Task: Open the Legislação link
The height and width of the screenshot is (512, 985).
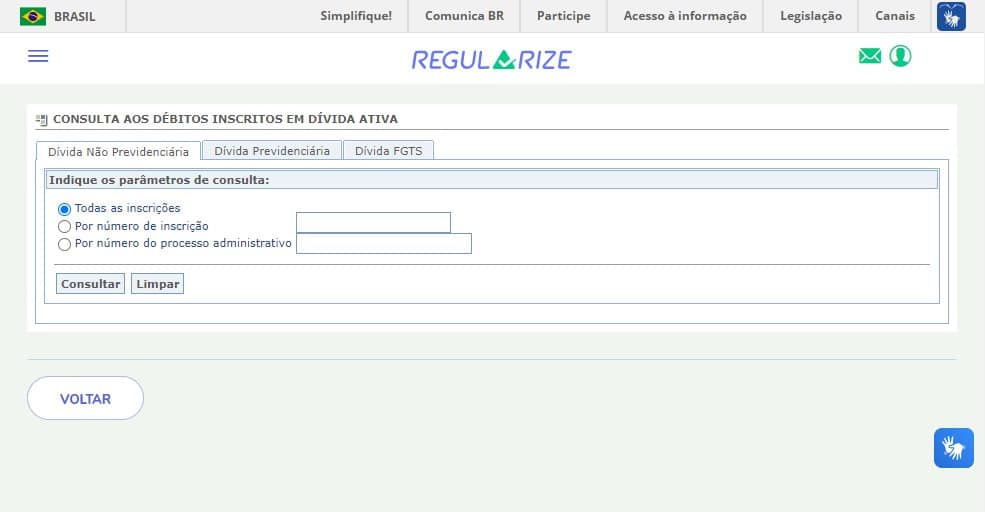Action: click(811, 16)
